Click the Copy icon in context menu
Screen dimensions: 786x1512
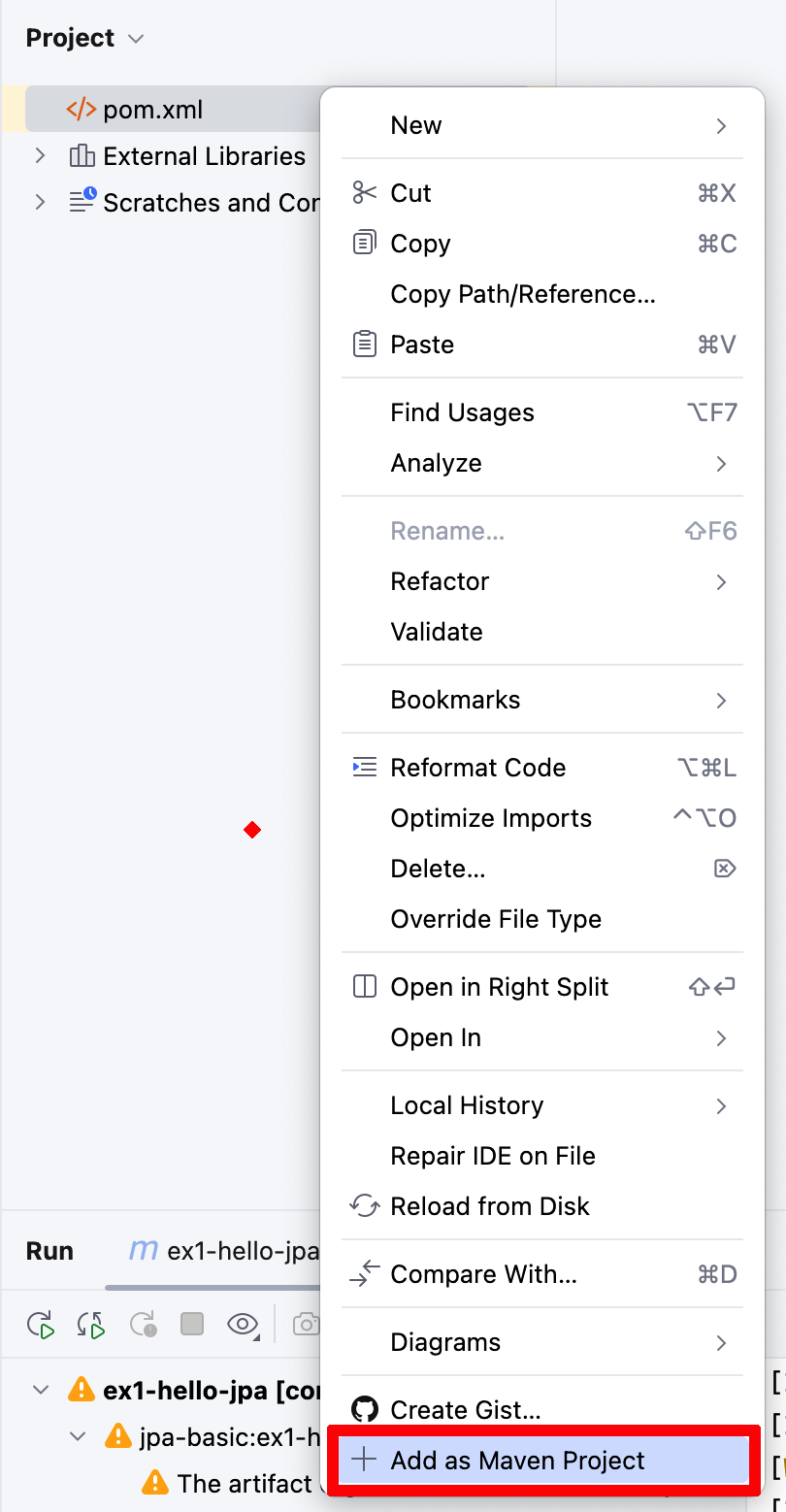pos(364,244)
